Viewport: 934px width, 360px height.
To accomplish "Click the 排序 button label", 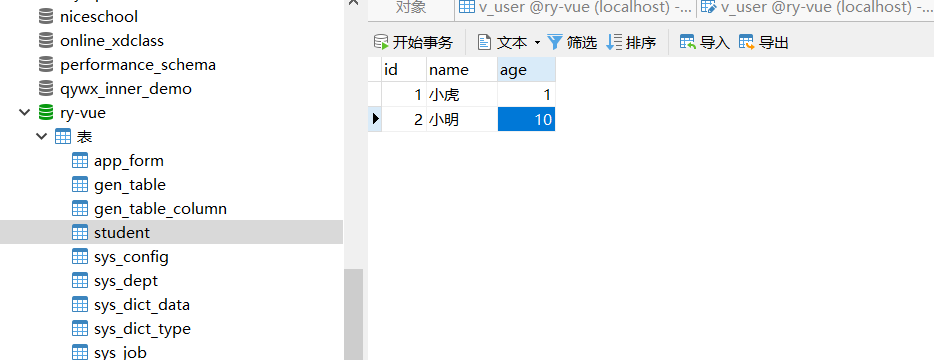I will pos(641,43).
